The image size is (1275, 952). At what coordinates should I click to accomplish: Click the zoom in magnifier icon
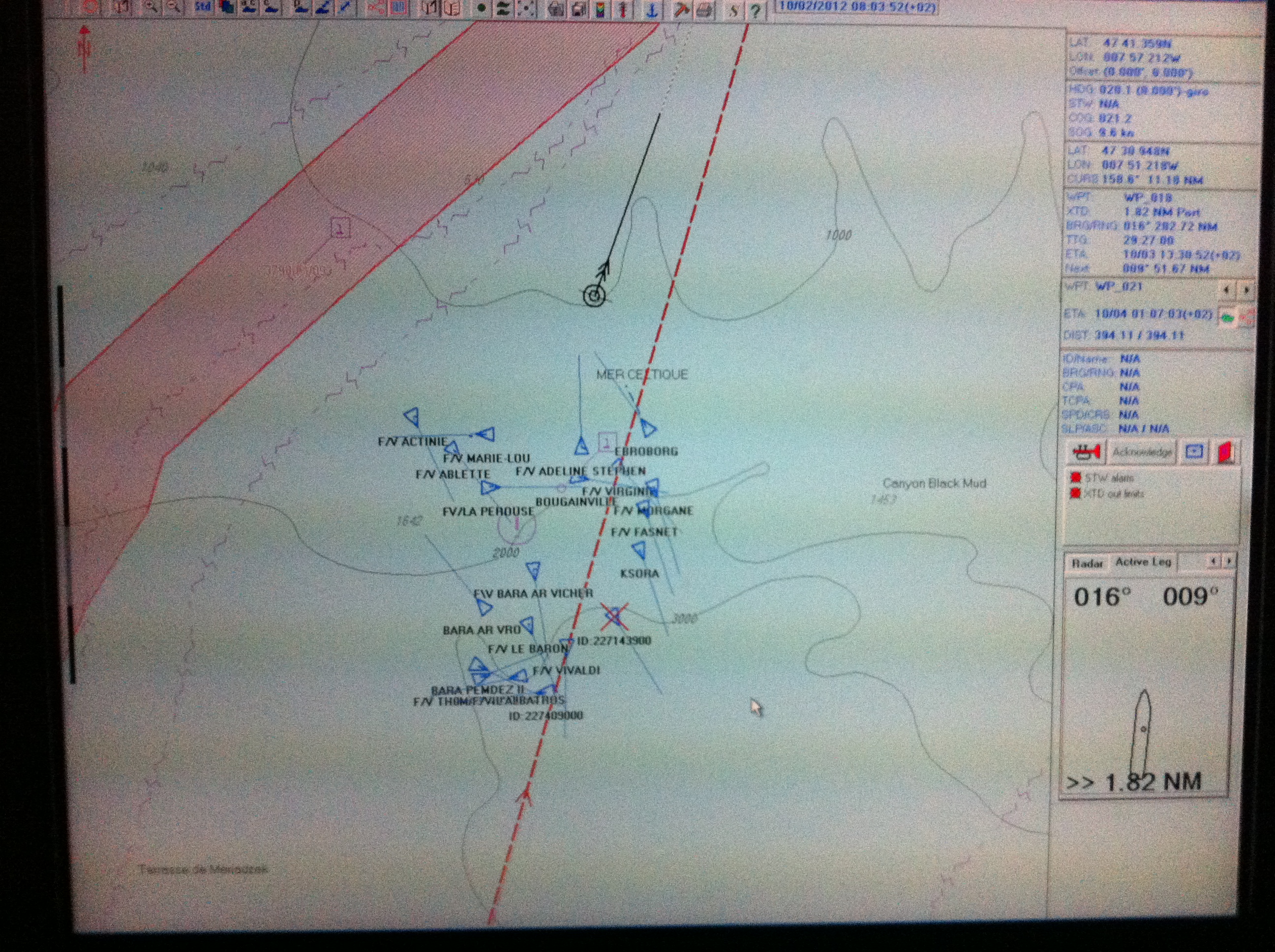click(151, 7)
